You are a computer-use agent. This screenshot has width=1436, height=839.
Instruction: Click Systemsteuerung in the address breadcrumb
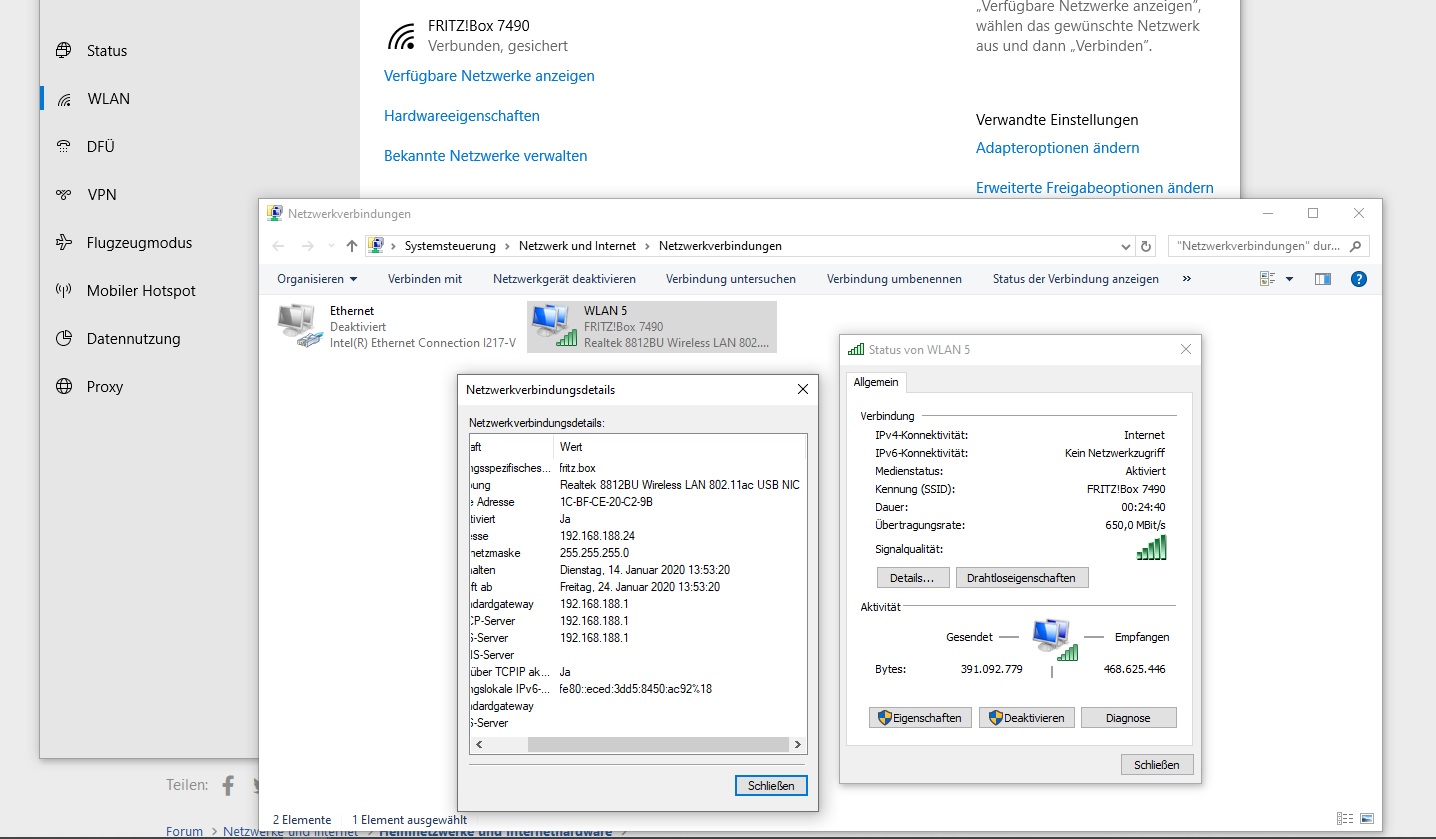pos(450,246)
